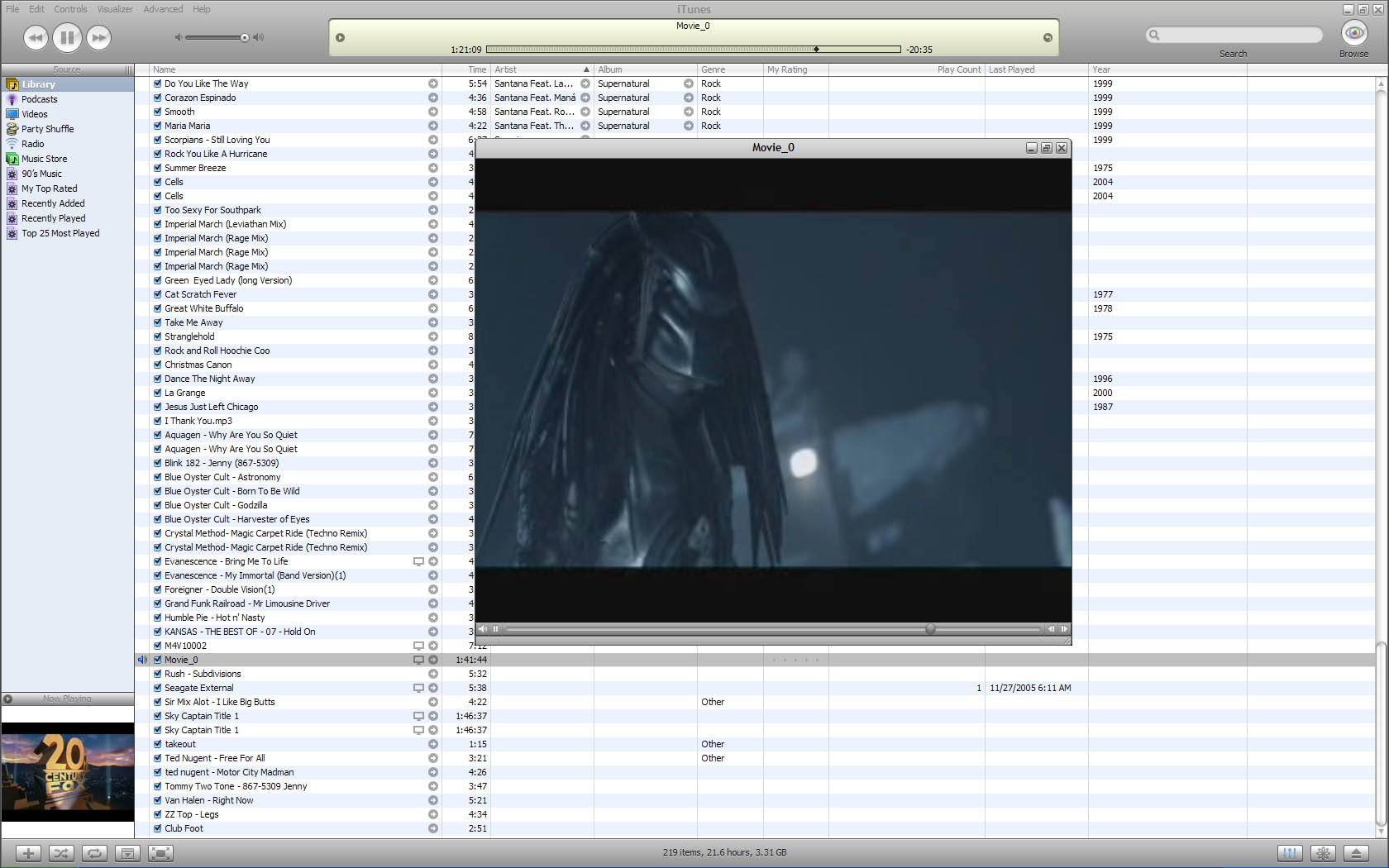
Task: Open the Controls menu
Action: tap(70, 9)
